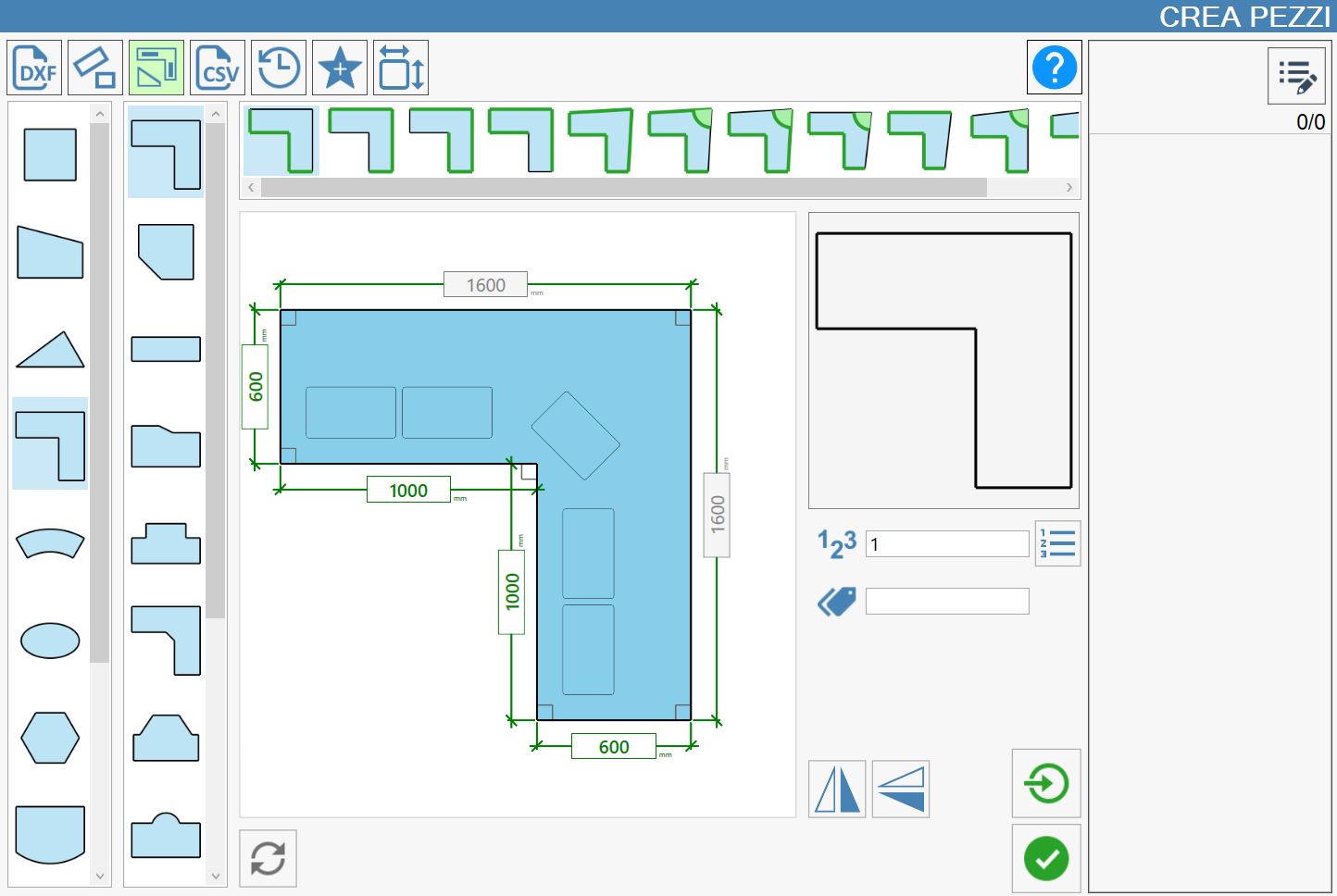Toggle the piece dimensions resize tool
Viewport: 1337px width, 896px height.
coord(401,68)
